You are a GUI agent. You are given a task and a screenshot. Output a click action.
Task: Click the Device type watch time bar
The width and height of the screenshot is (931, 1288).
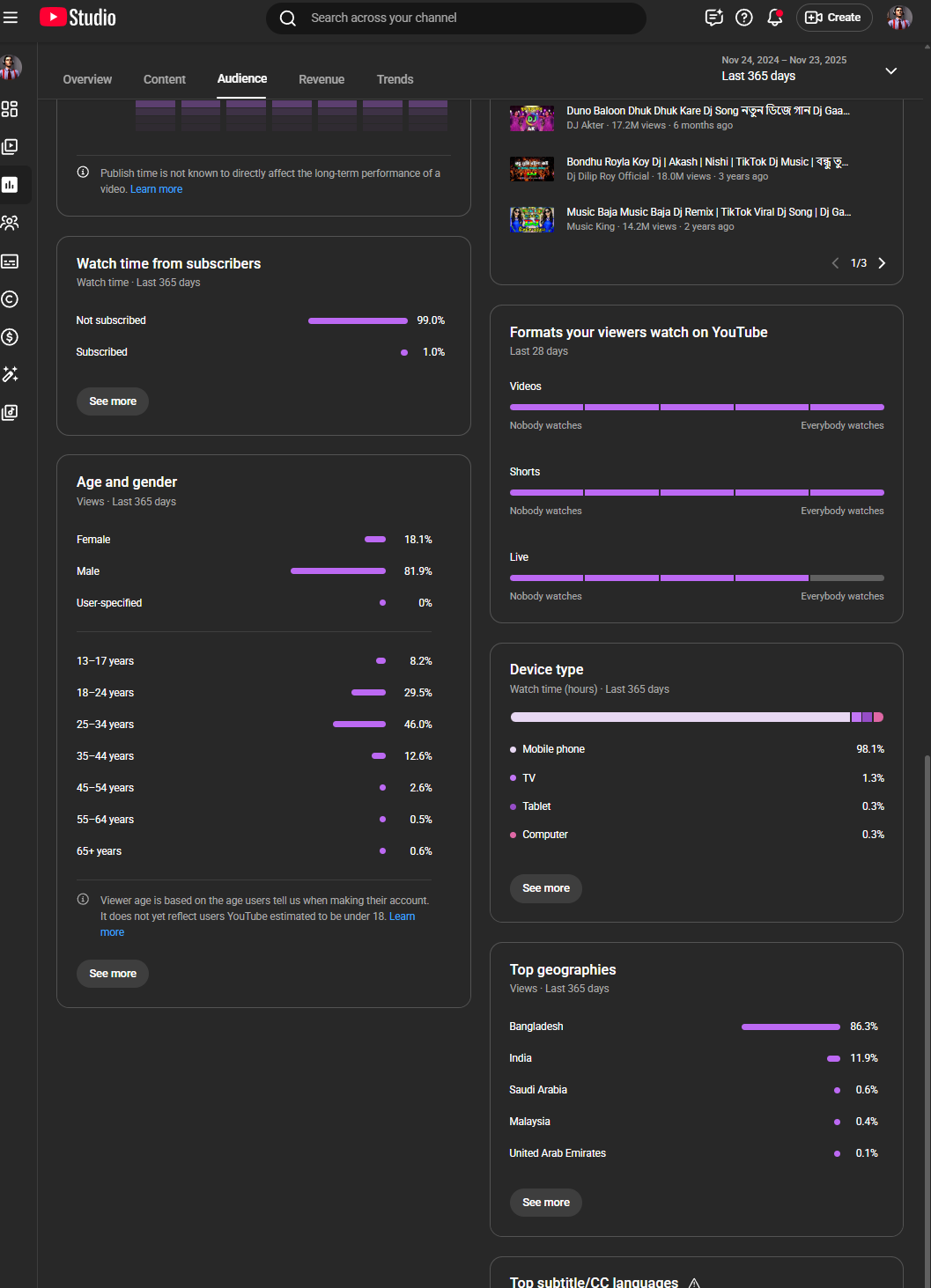(x=696, y=718)
